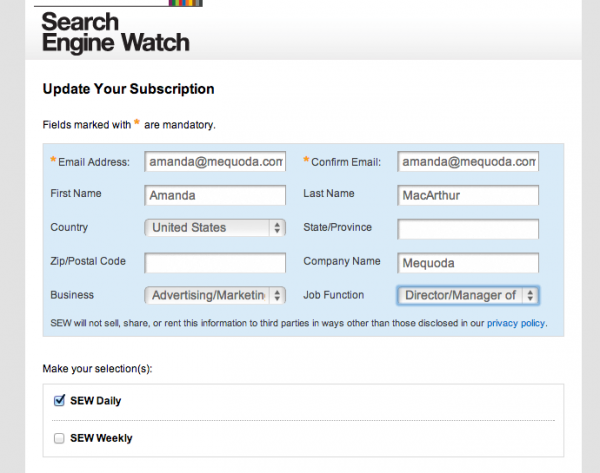Viewport: 600px width, 473px height.
Task: Edit the First Name field containing Amanda
Action: [215, 195]
